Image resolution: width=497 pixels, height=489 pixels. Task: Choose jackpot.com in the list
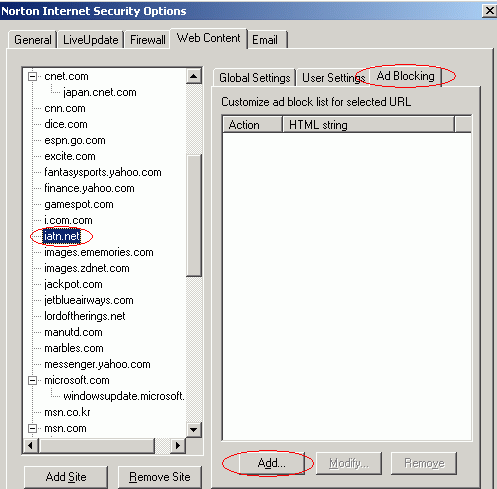(x=73, y=284)
